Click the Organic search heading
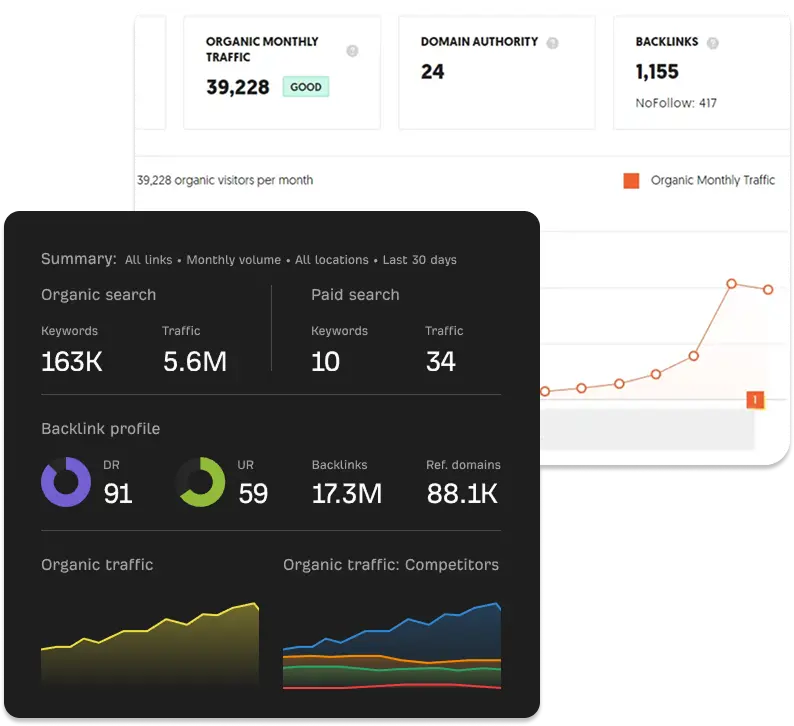 (99, 295)
